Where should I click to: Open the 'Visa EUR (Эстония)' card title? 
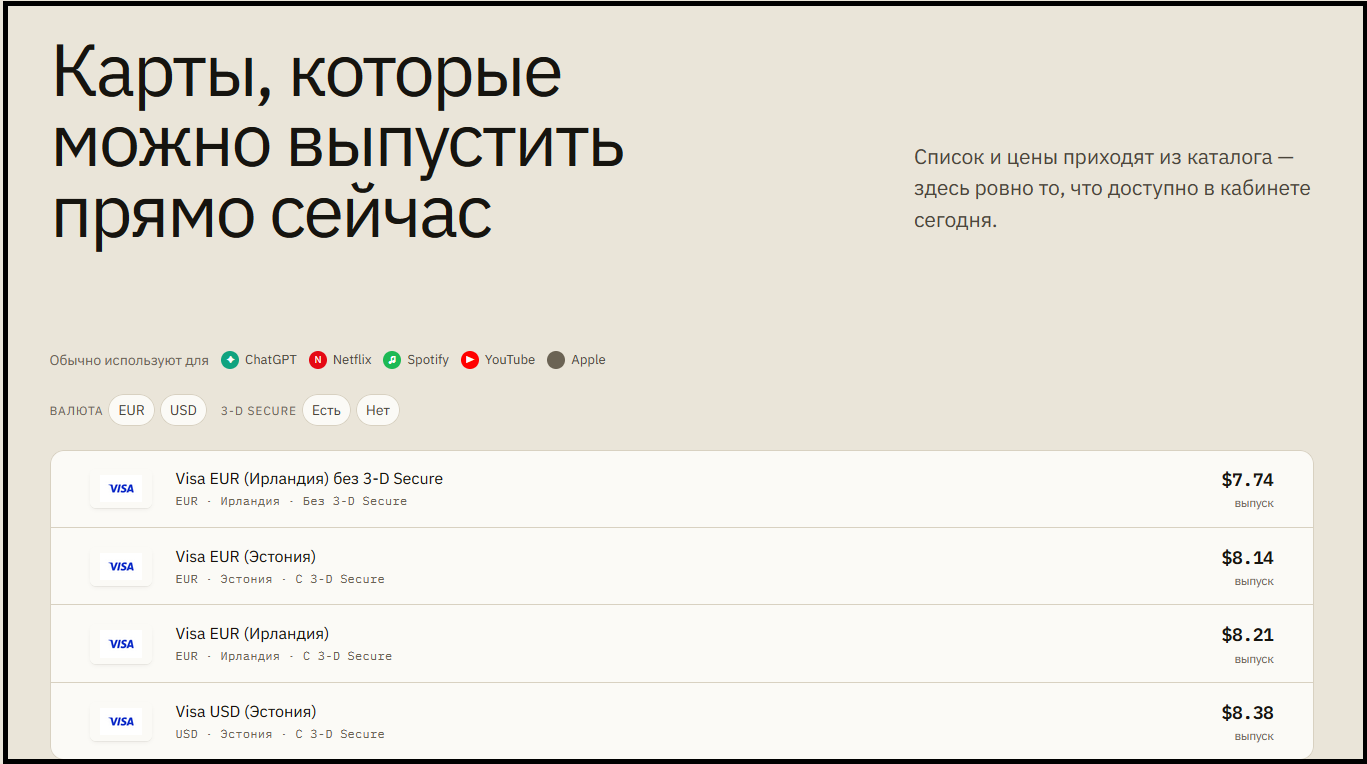click(246, 557)
